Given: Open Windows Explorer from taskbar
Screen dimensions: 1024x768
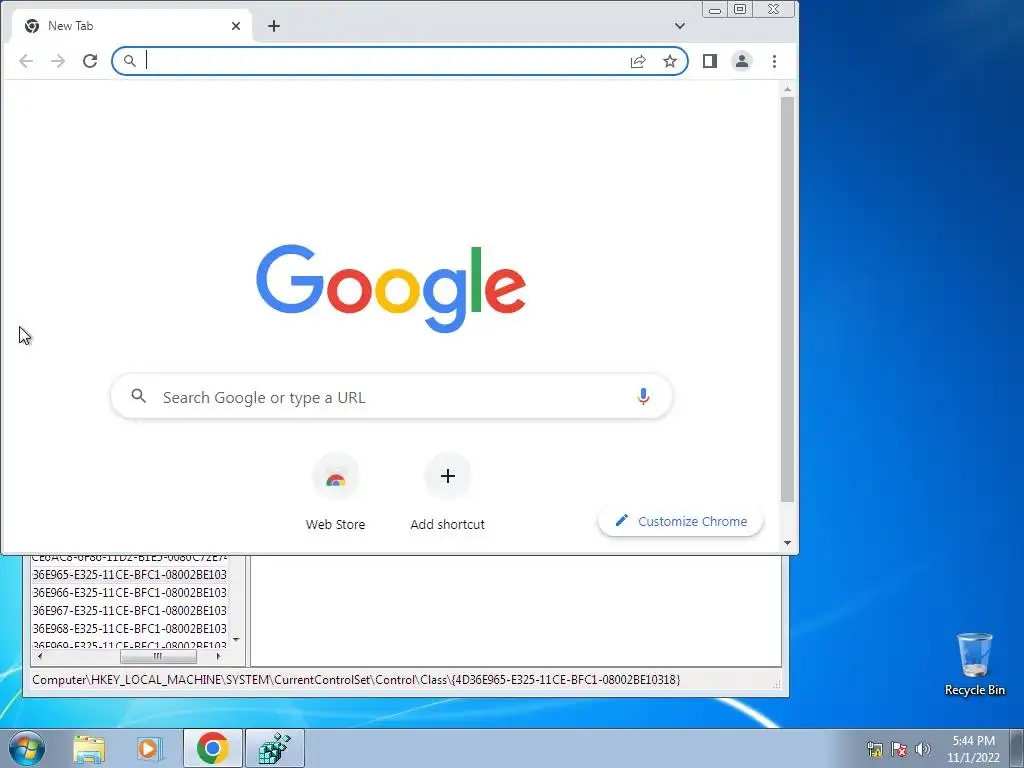Looking at the screenshot, I should pyautogui.click(x=89, y=749).
